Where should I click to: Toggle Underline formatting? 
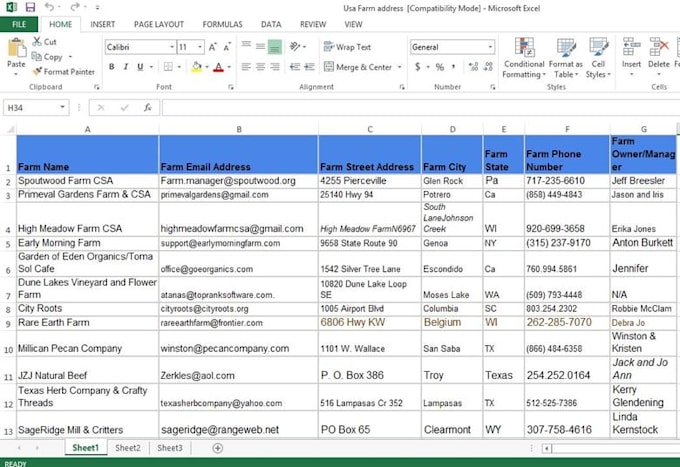pos(140,67)
